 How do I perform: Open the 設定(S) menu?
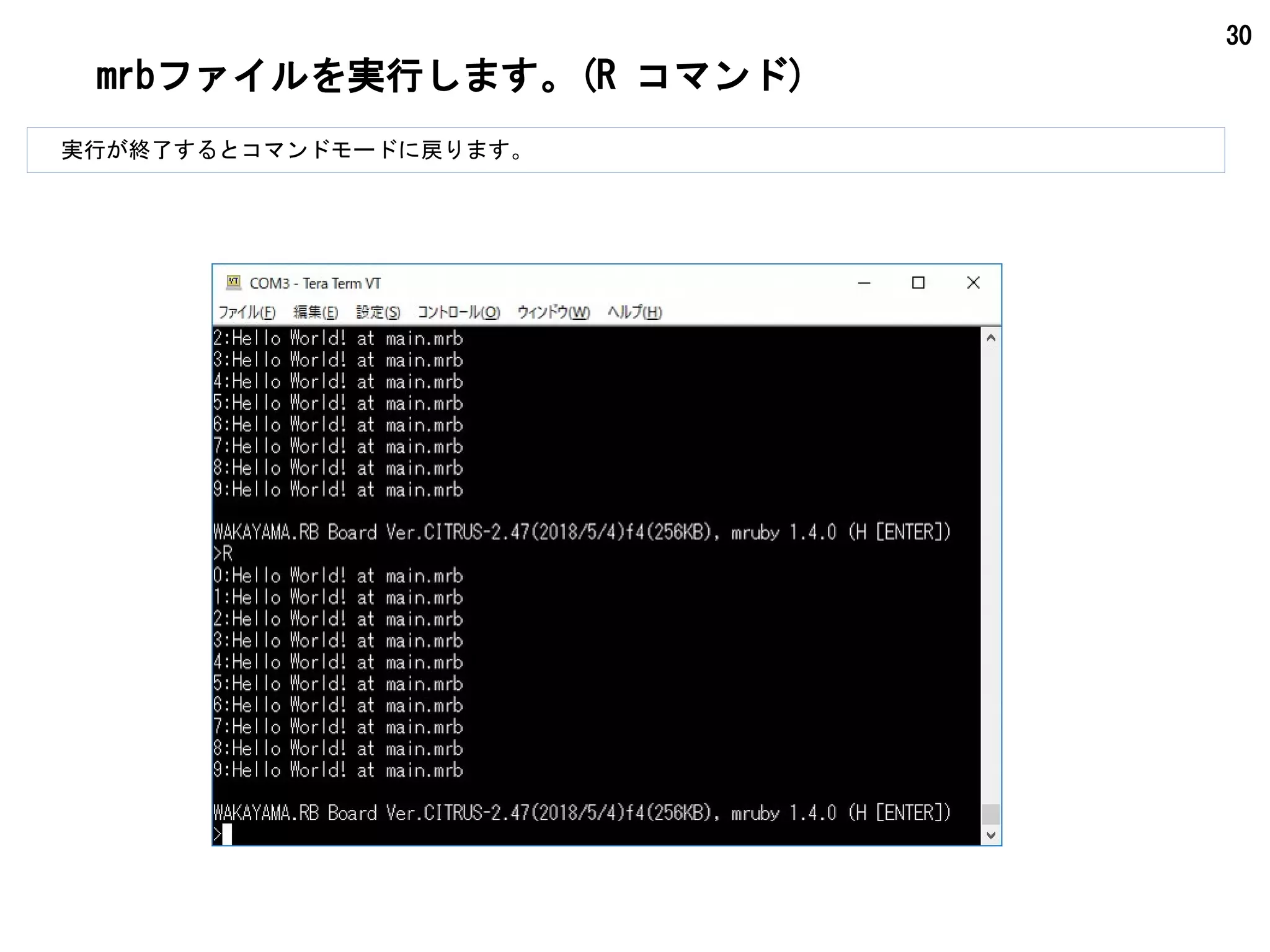378,312
